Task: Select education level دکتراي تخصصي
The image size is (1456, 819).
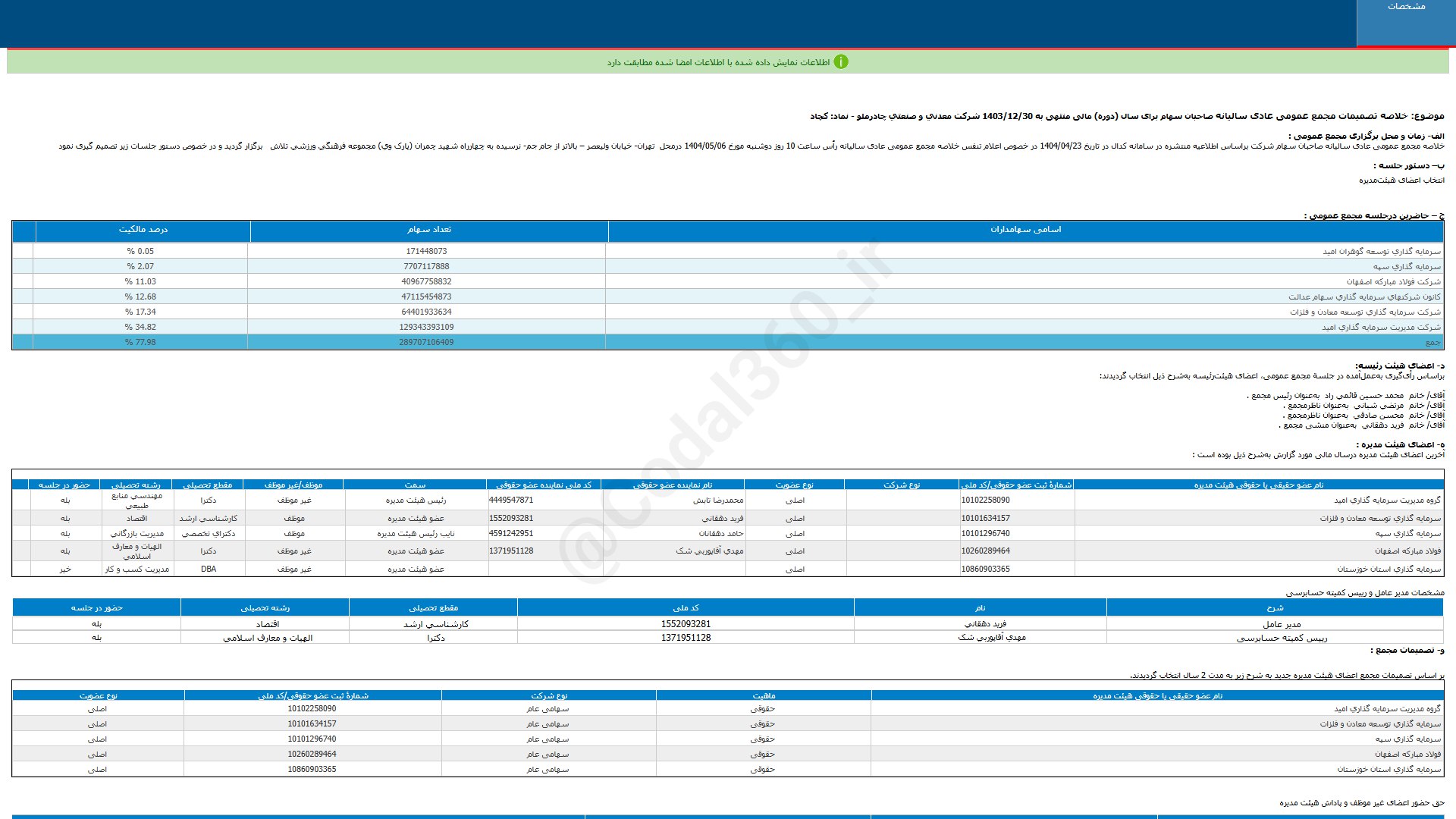Action: point(209,534)
